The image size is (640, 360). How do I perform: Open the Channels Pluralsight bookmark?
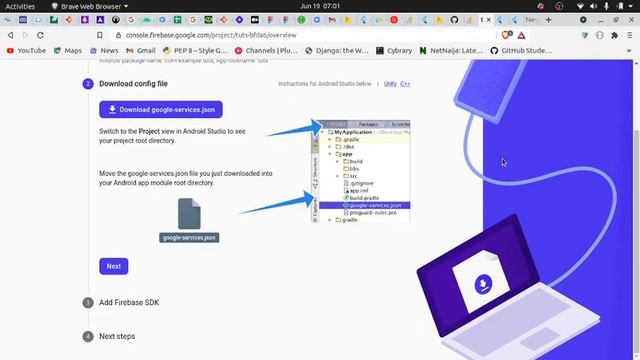[x=266, y=51]
